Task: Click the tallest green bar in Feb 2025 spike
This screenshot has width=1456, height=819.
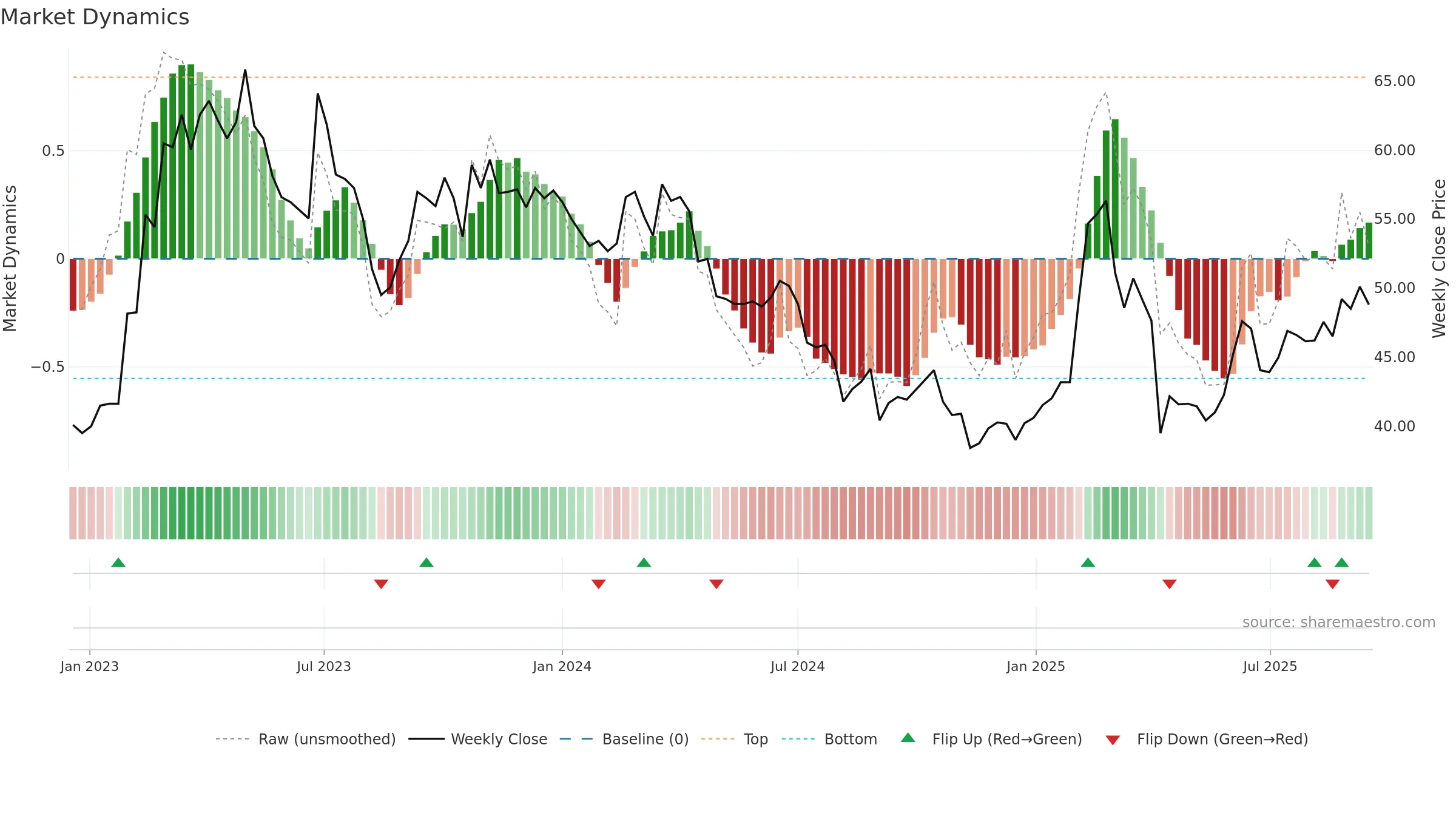Action: point(1115,189)
